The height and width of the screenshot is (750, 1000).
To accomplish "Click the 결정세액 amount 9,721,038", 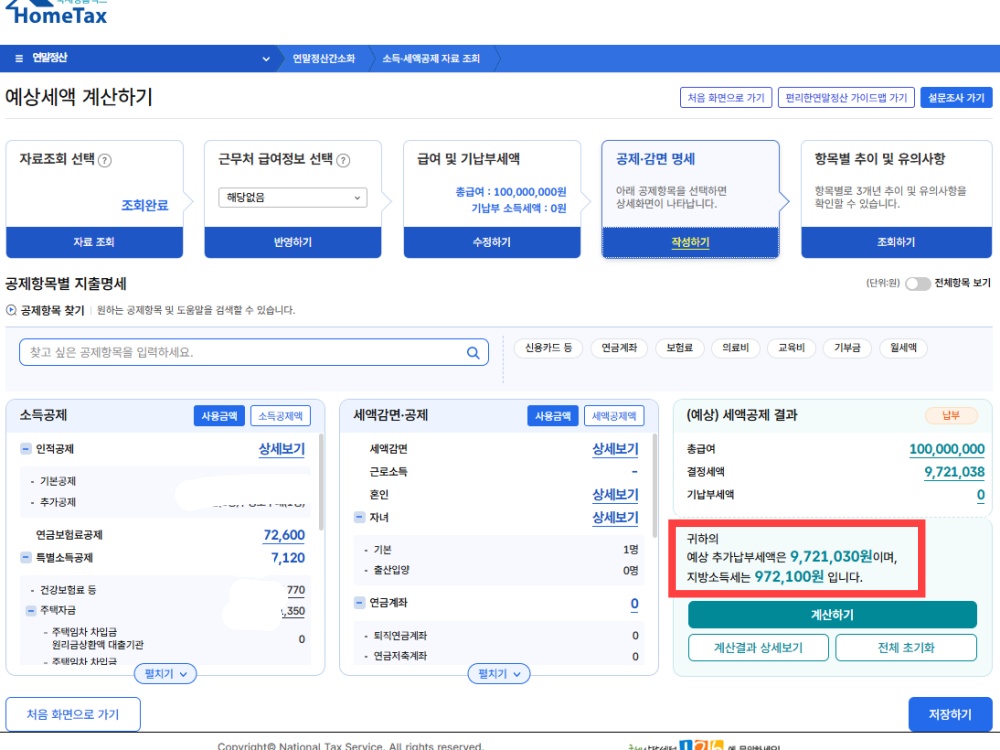I will pyautogui.click(x=955, y=472).
